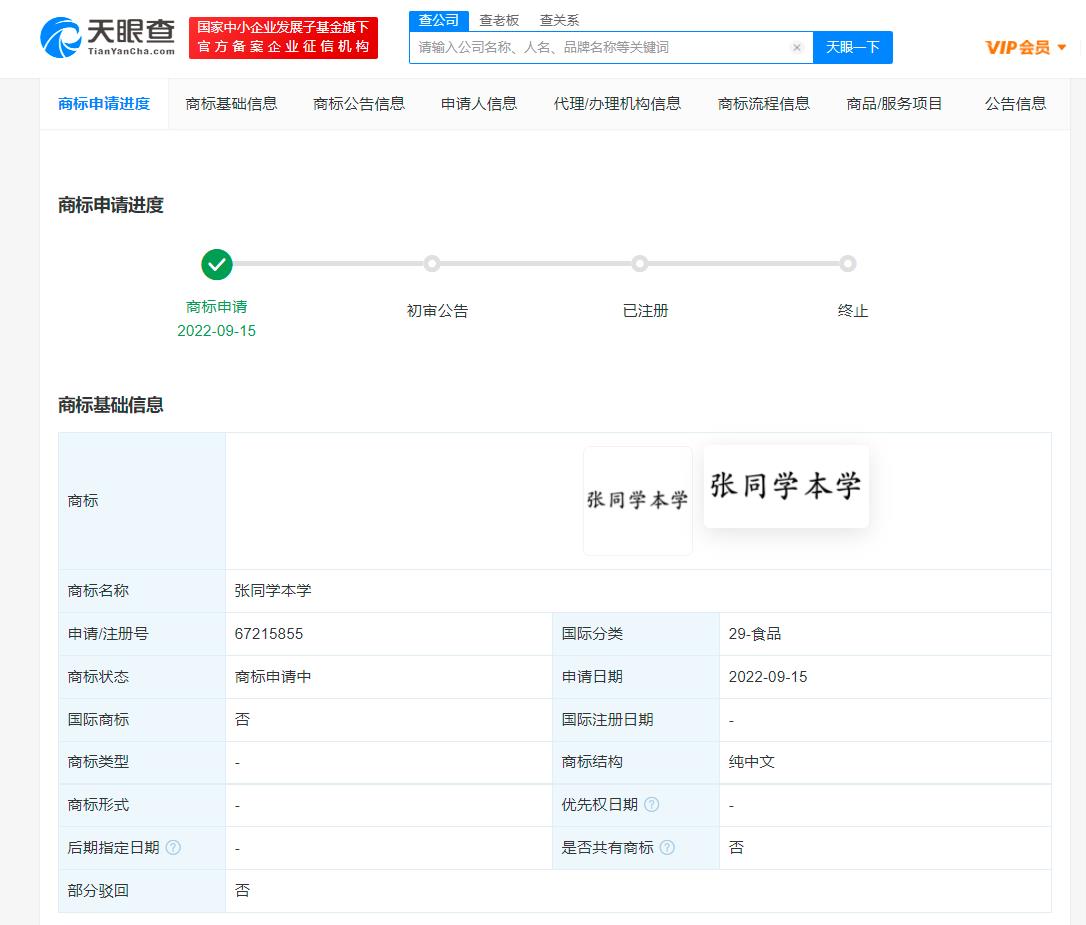The height and width of the screenshot is (925, 1086).
Task: Click the 天眼一下 search button
Action: click(852, 47)
